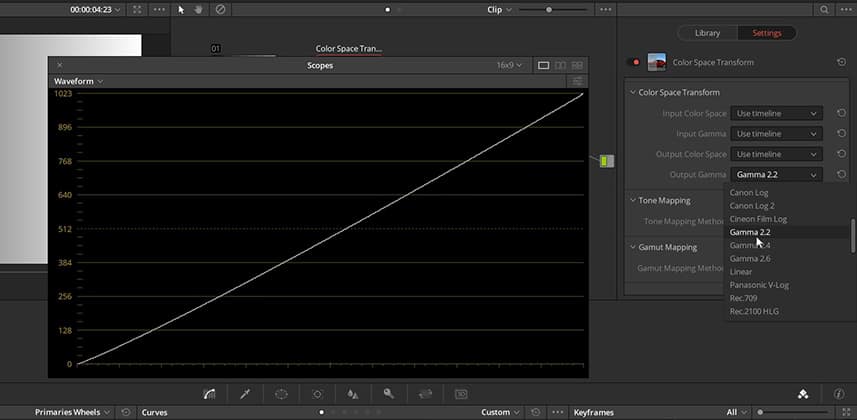Screen dimensions: 857x420
Task: Open the Custom curves mode dropdown
Action: [x=500, y=412]
